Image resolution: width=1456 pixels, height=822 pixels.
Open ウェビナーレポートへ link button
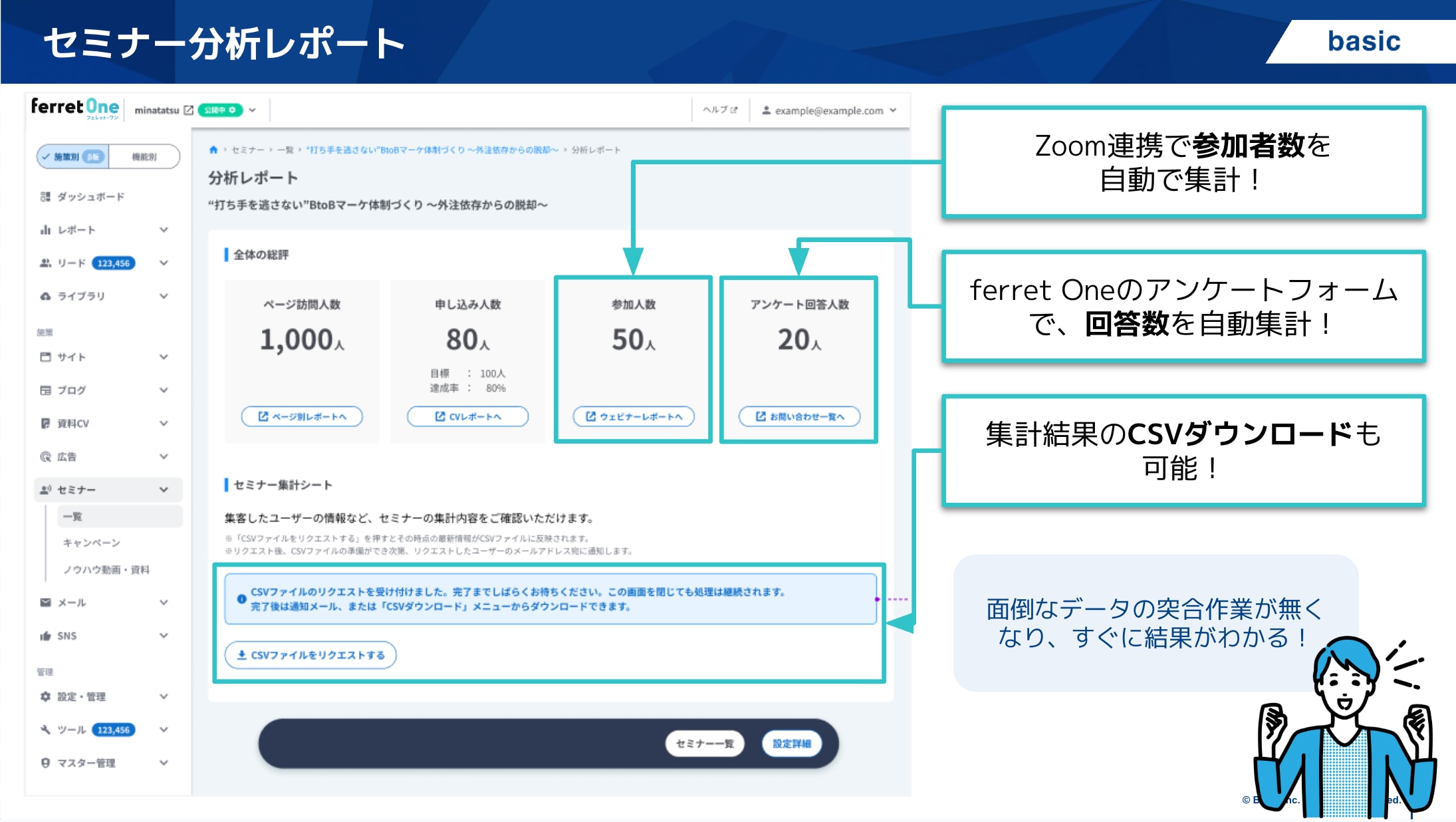pyautogui.click(x=634, y=417)
